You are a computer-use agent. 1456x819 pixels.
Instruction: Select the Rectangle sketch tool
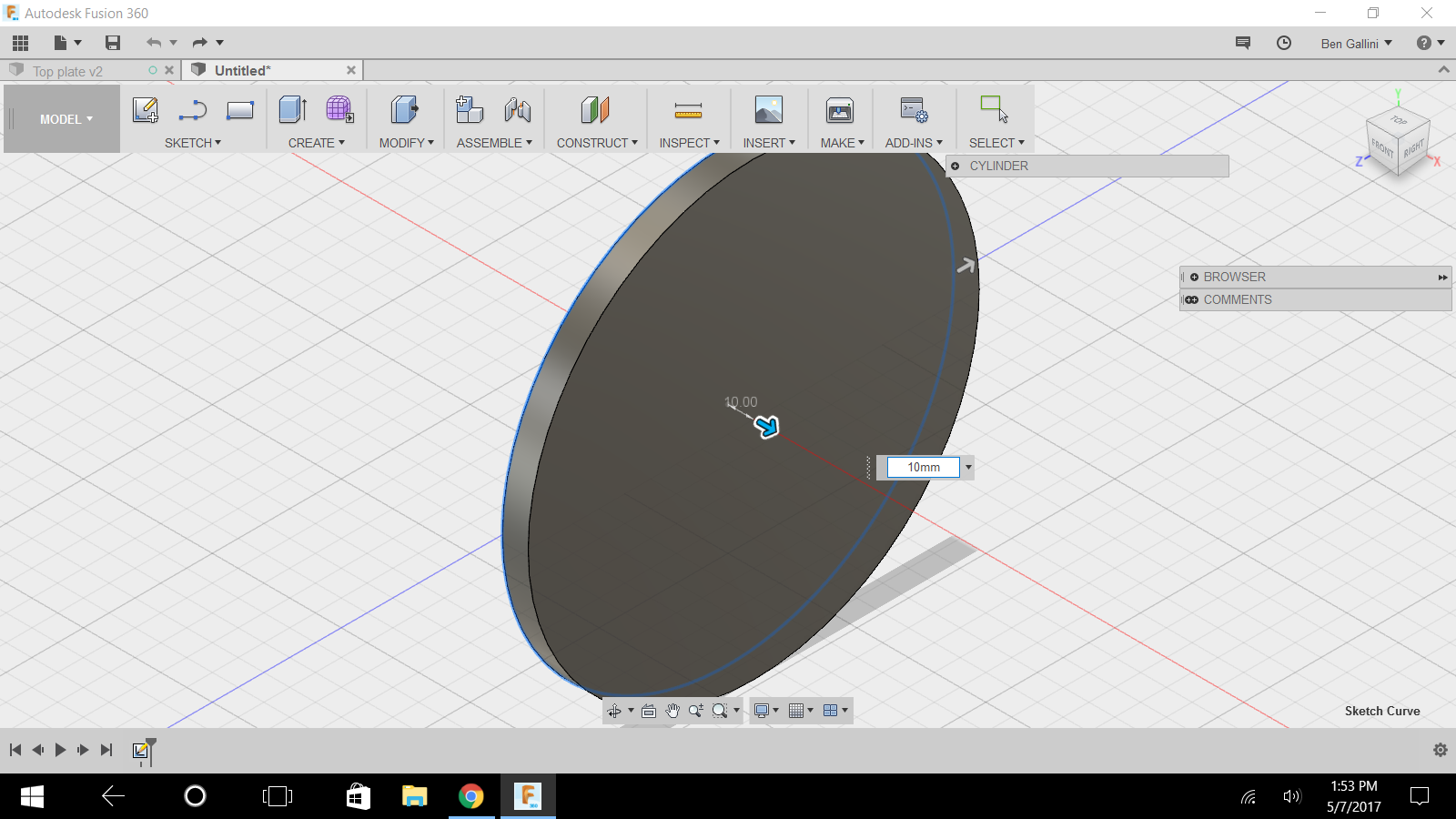click(240, 110)
